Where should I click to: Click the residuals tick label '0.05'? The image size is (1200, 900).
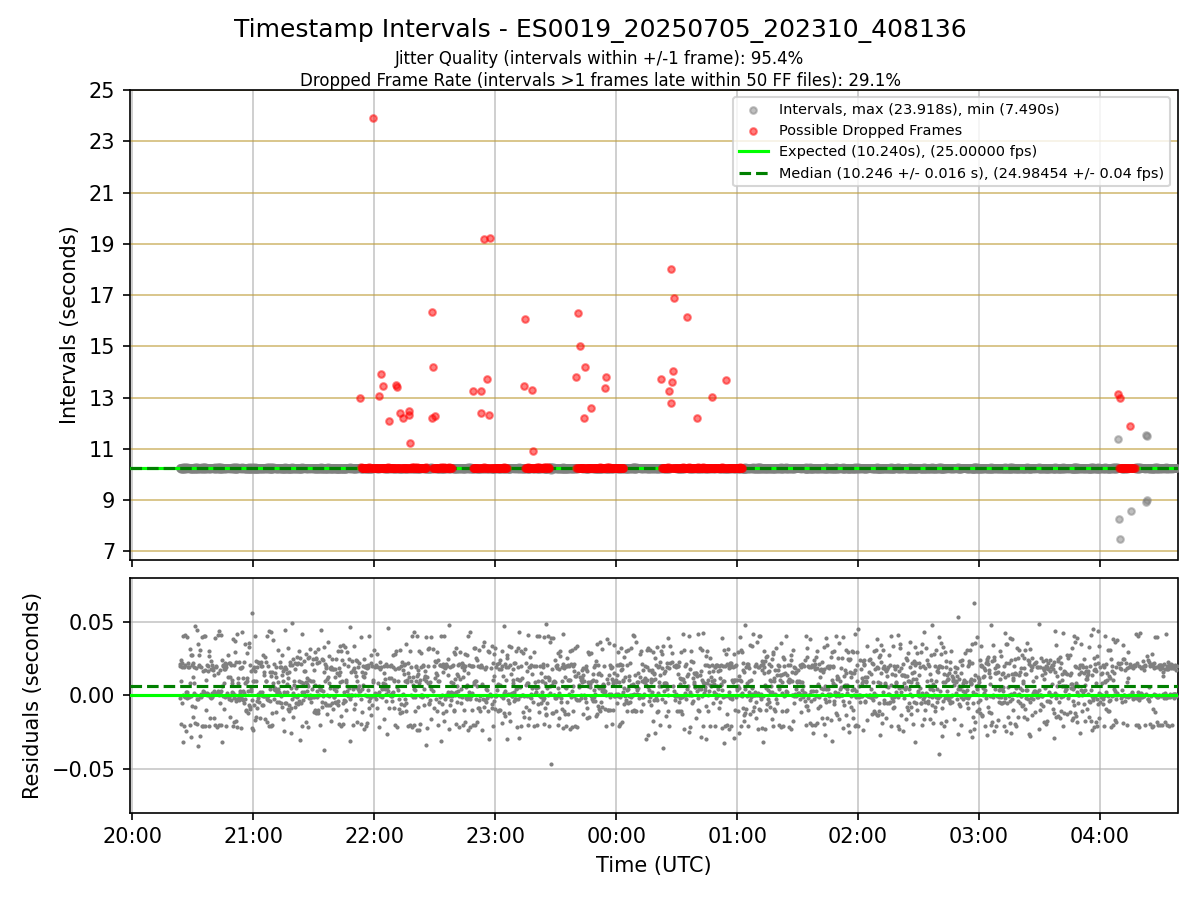(94, 622)
